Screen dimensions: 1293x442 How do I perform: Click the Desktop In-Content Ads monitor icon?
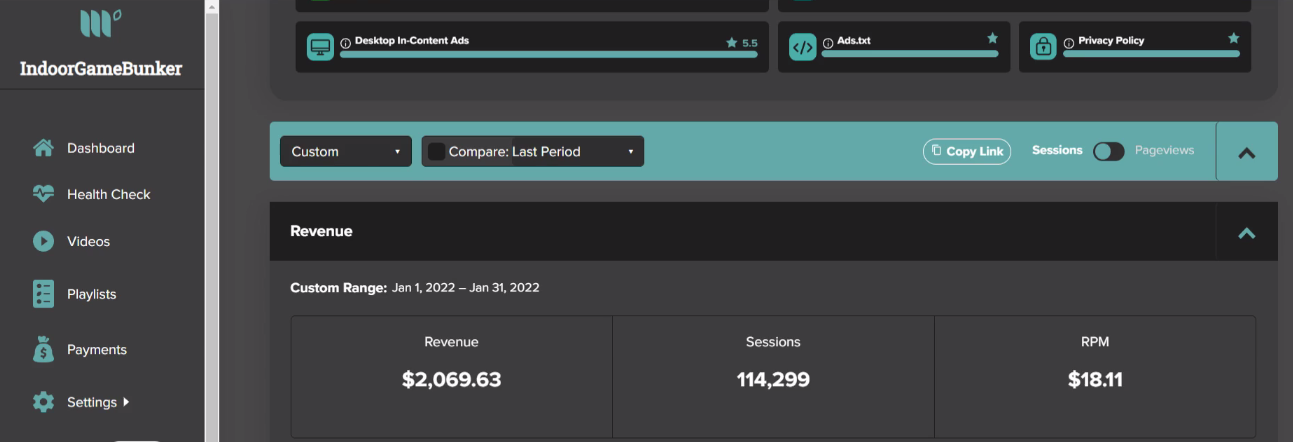pyautogui.click(x=320, y=47)
